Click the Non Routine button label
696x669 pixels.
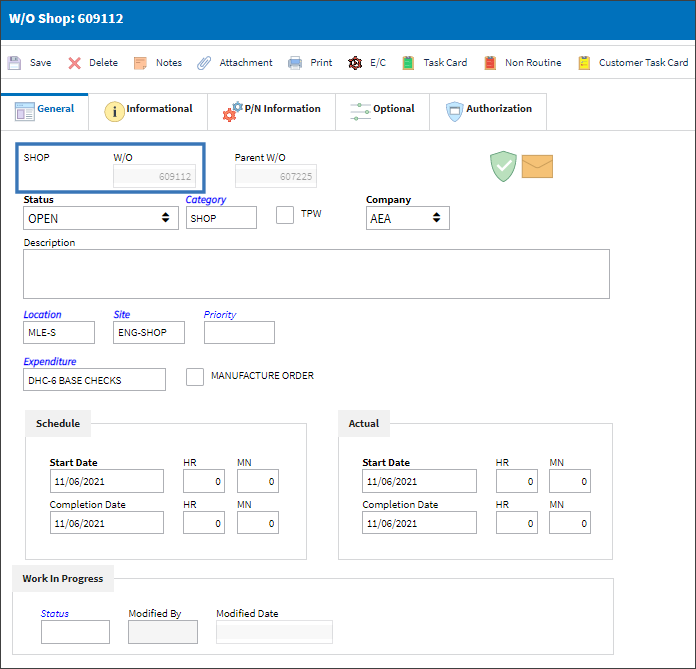(533, 63)
